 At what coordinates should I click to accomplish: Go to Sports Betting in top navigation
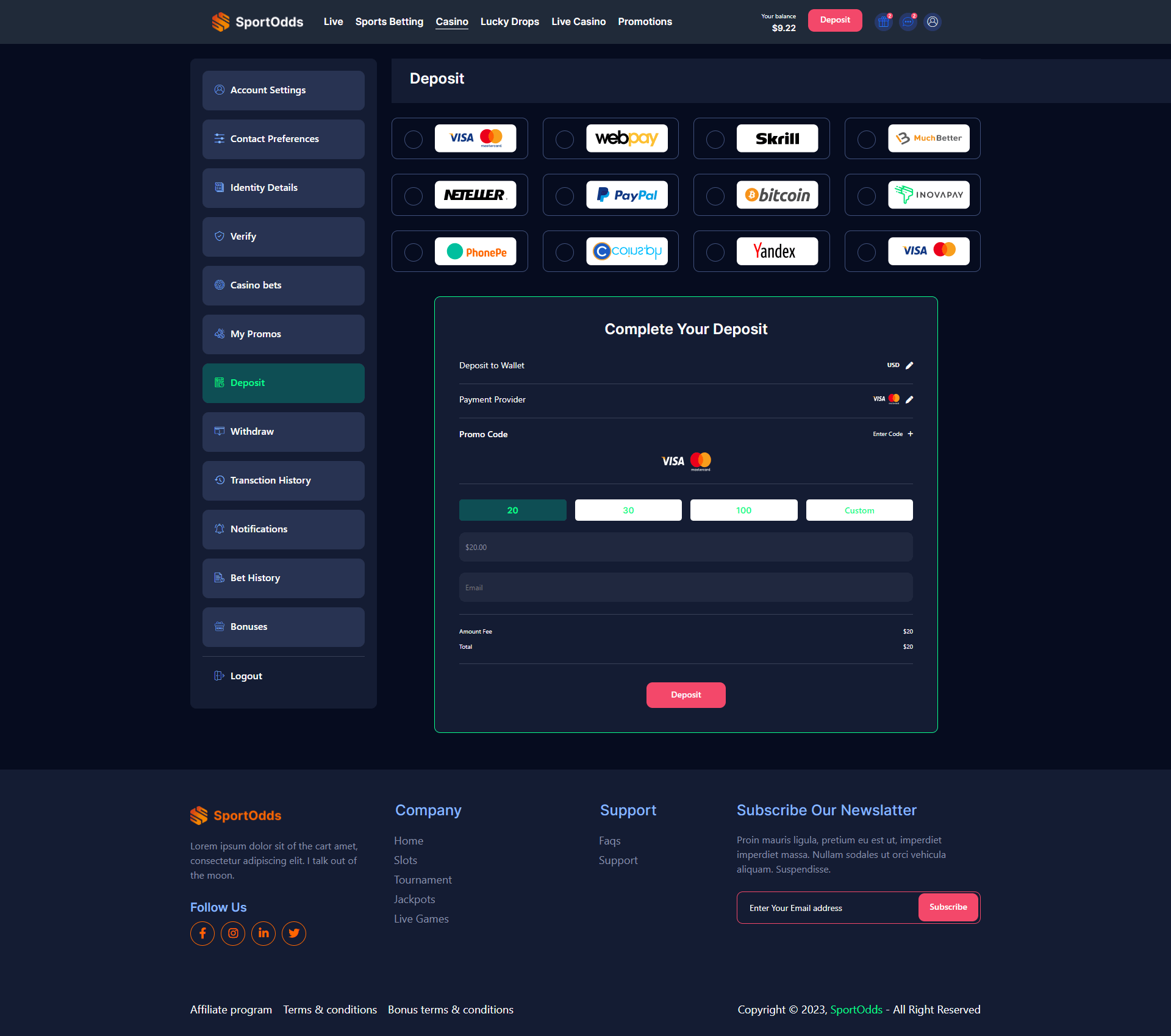click(x=389, y=22)
